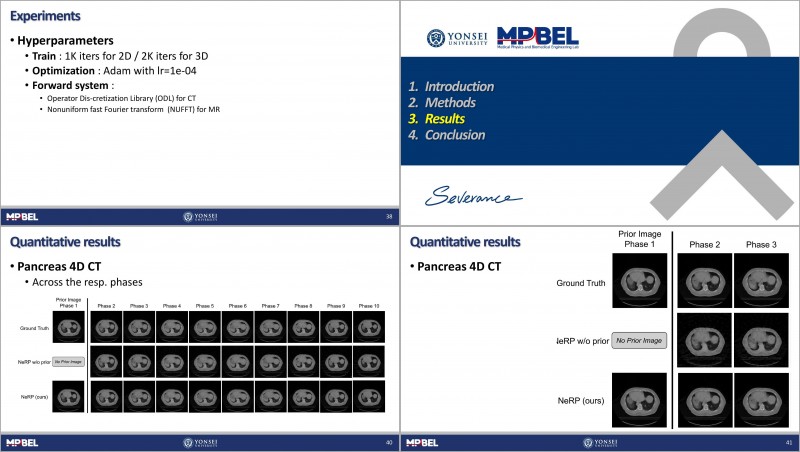Click 'Nonuniform fast Fourier transform (NUFFT) for MR'
Viewport: 800px width, 452px height.
[x=134, y=109]
